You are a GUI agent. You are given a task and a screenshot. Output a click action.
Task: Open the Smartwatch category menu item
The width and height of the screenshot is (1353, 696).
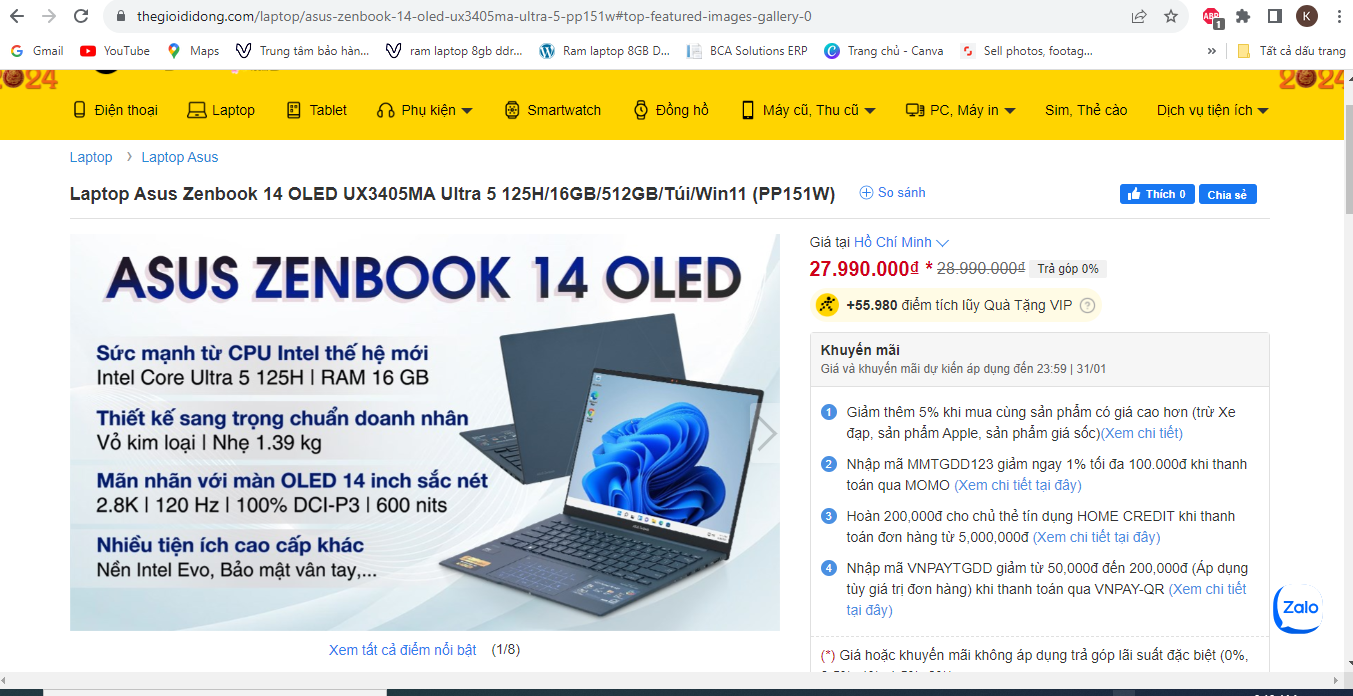click(553, 110)
